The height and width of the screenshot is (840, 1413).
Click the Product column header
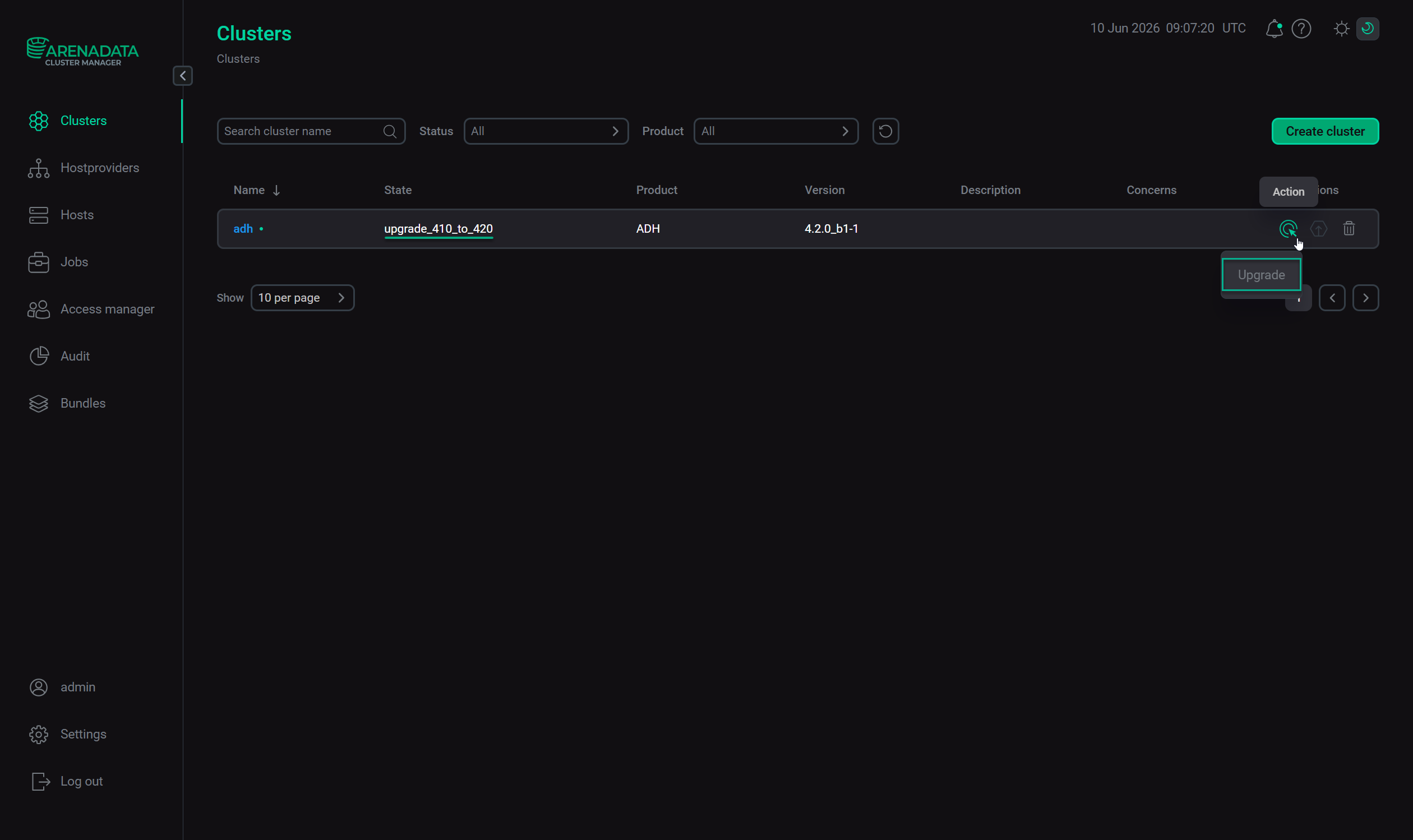click(657, 190)
